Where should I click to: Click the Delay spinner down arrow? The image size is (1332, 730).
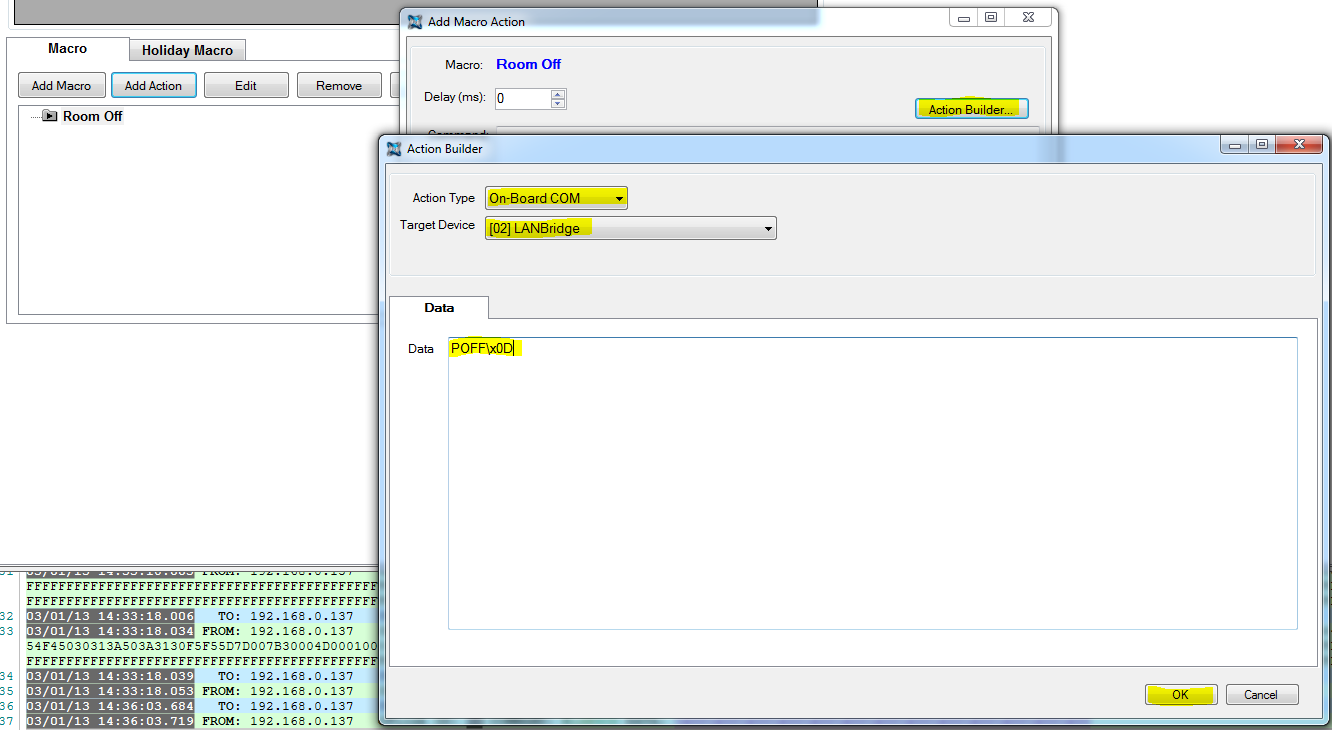click(558, 103)
